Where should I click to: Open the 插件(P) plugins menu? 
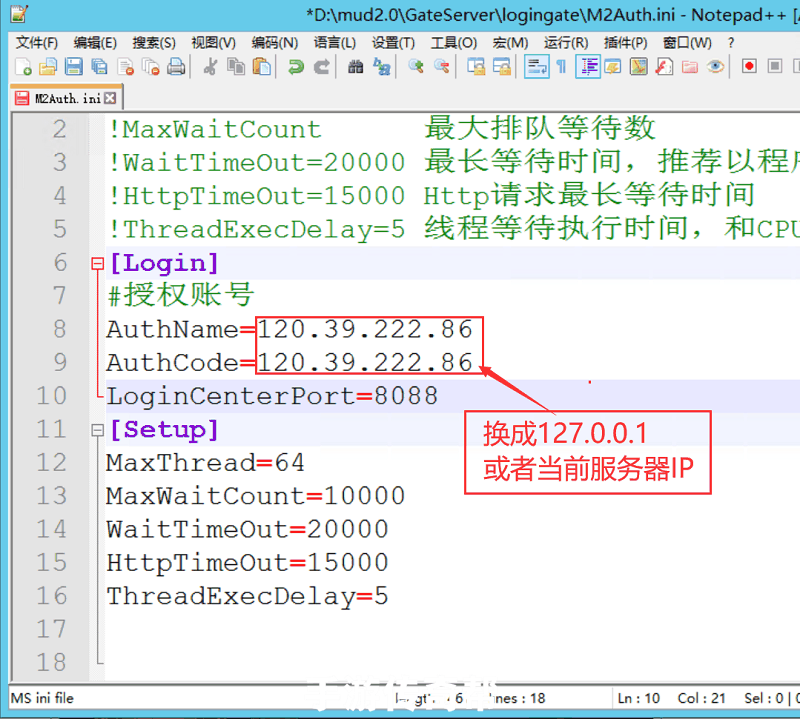tap(625, 43)
